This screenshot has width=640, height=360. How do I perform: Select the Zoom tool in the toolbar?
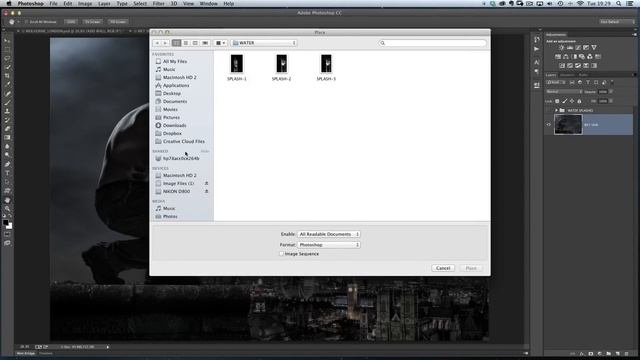pyautogui.click(x=7, y=209)
